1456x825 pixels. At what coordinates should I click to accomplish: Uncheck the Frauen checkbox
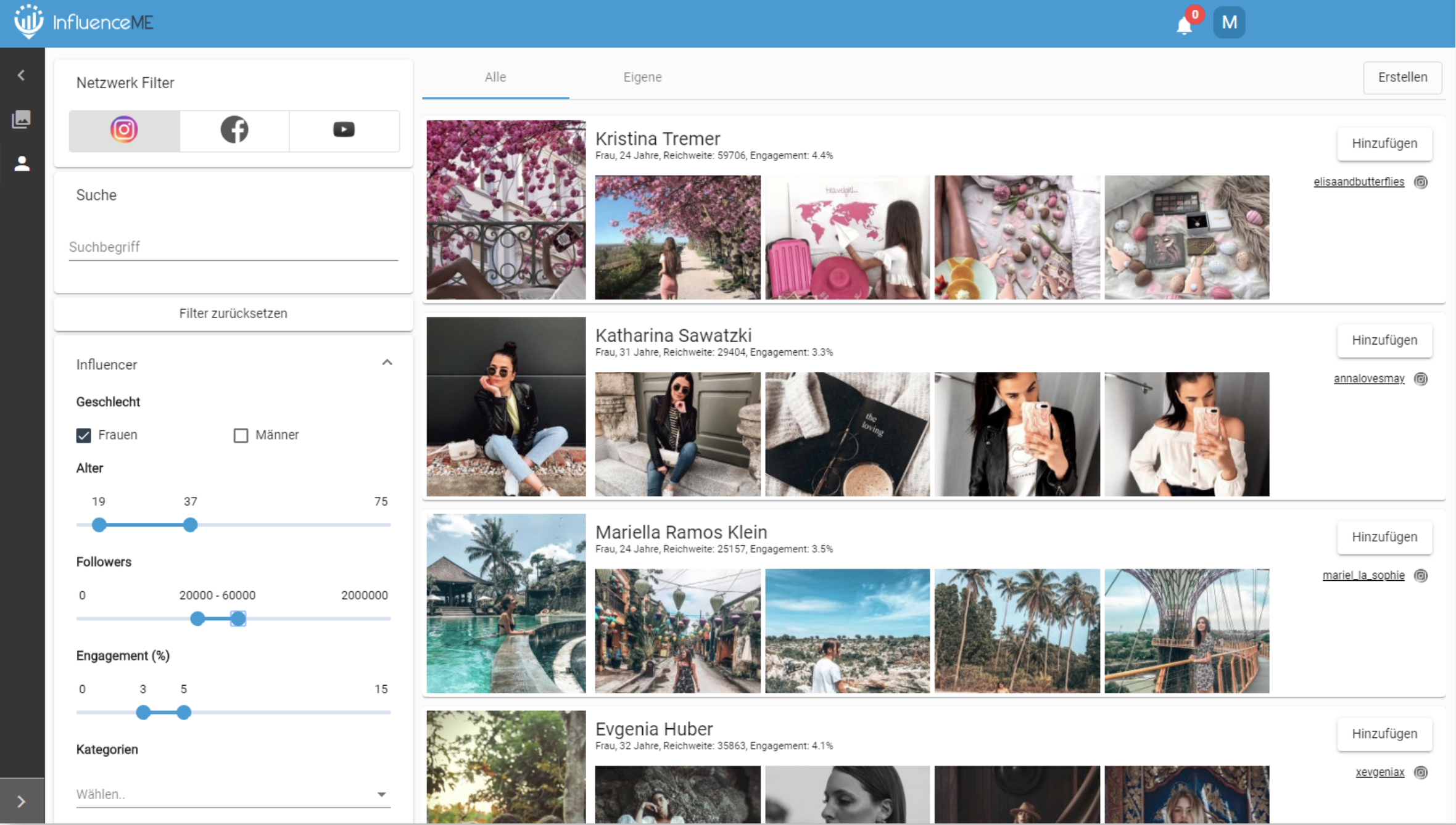click(84, 435)
